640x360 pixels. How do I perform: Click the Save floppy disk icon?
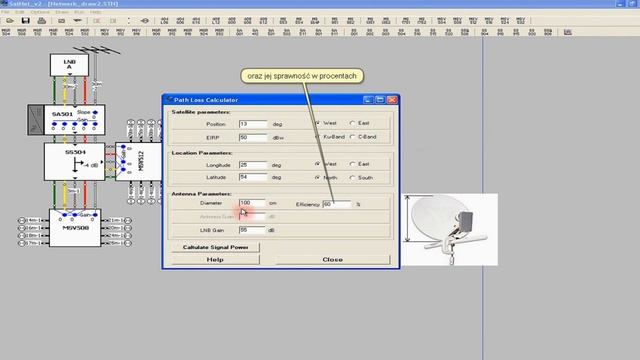click(x=26, y=20)
